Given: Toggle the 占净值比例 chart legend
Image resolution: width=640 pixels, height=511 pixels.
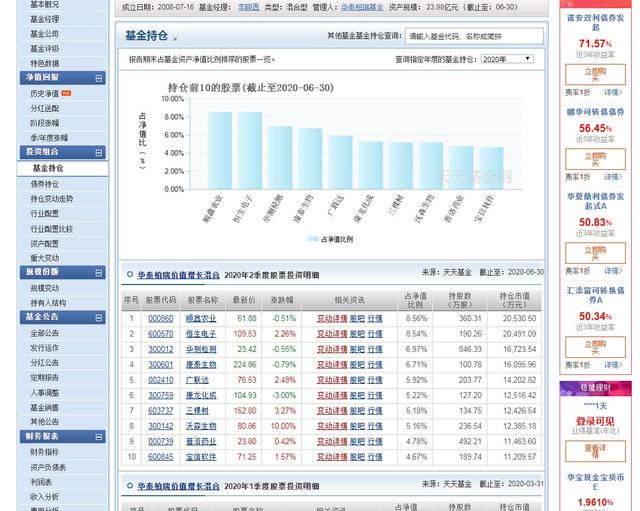Looking at the screenshot, I should (330, 239).
